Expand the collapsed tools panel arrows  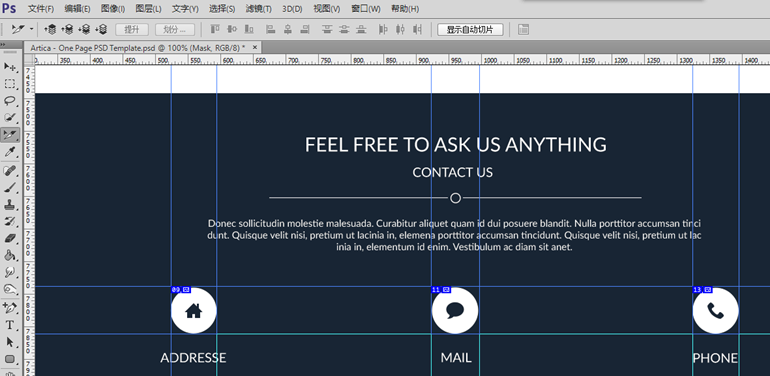coord(3,44)
